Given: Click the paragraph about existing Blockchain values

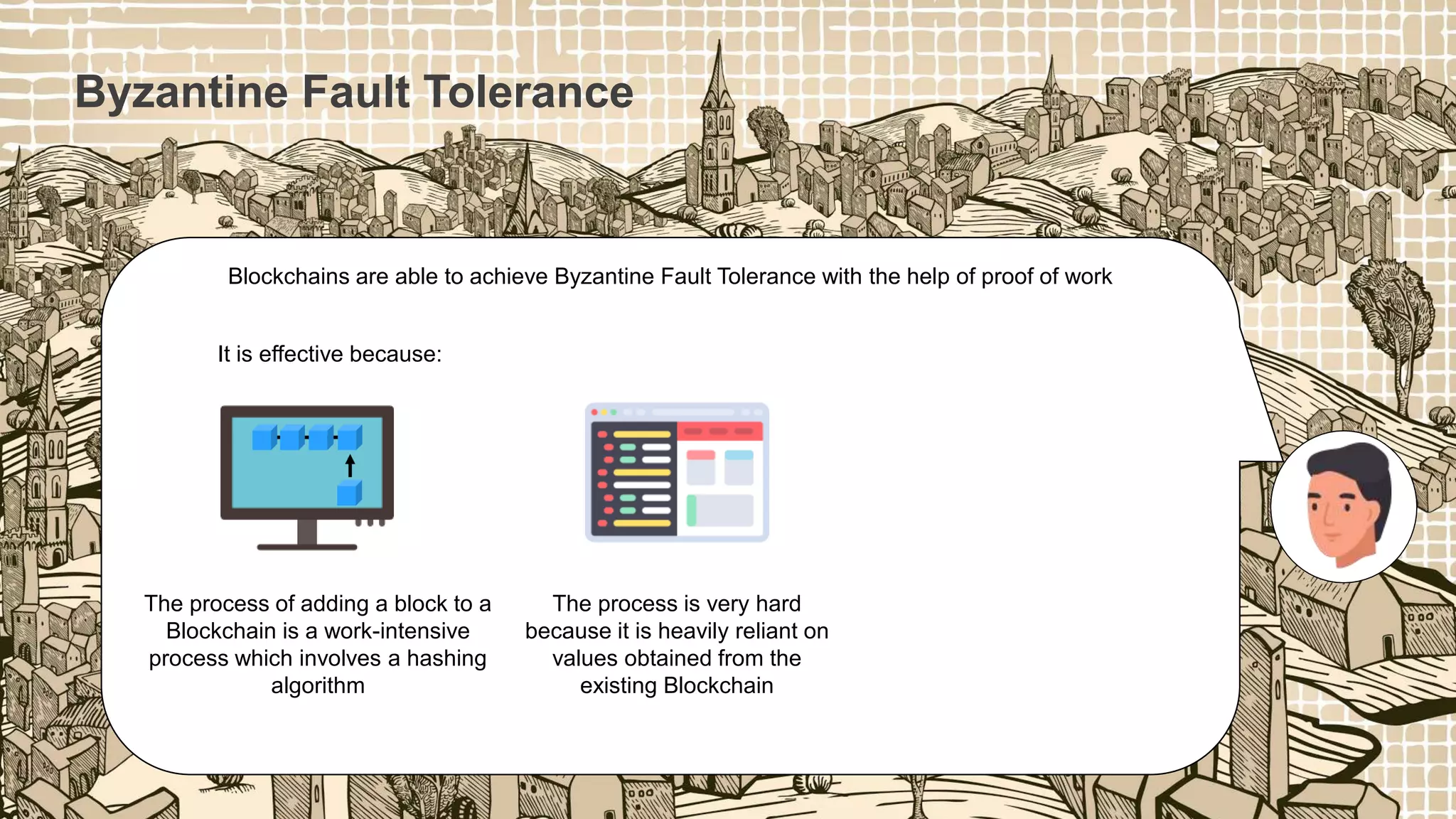Looking at the screenshot, I should coord(677,644).
